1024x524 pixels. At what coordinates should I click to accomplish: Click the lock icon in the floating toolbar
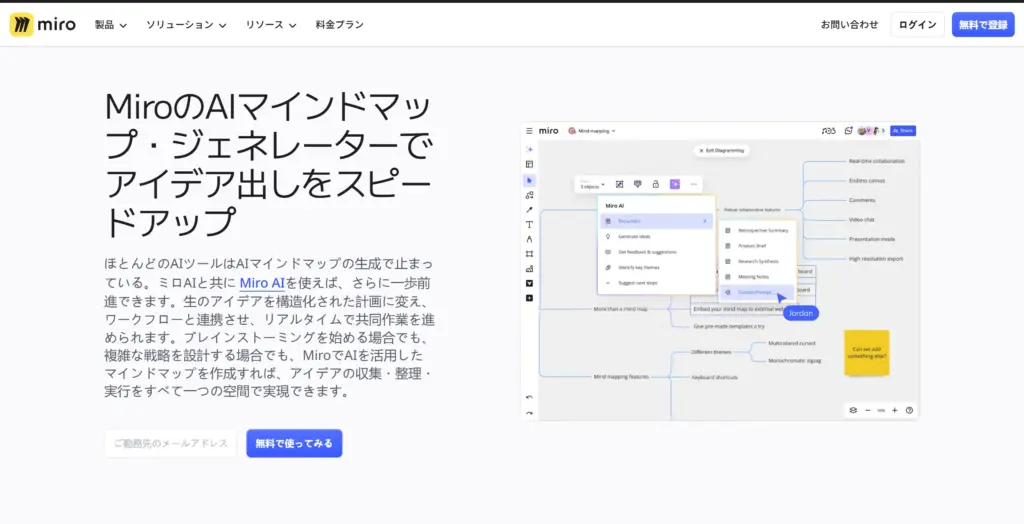(x=655, y=184)
